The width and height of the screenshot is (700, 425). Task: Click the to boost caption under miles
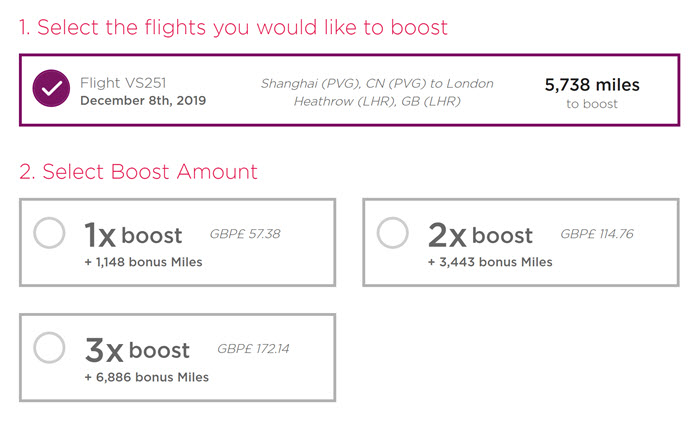pyautogui.click(x=592, y=104)
